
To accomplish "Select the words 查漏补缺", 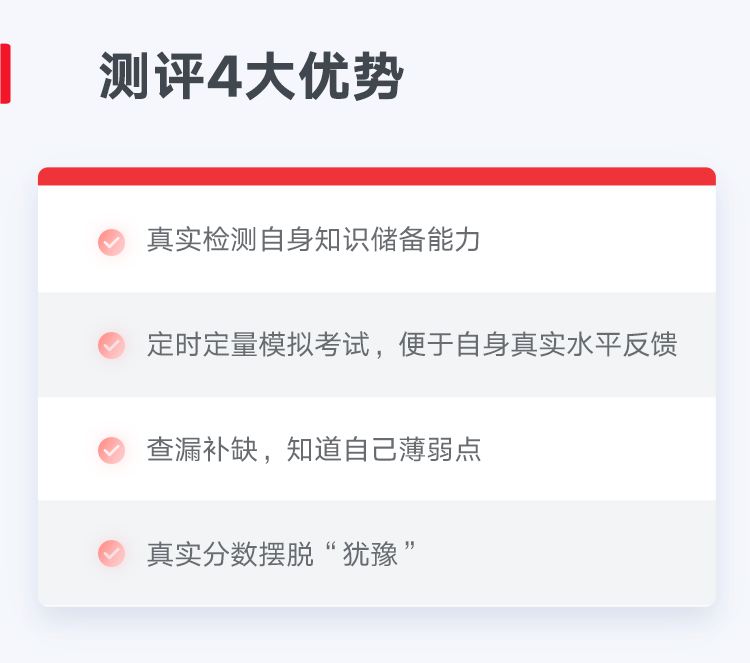I will pos(202,450).
